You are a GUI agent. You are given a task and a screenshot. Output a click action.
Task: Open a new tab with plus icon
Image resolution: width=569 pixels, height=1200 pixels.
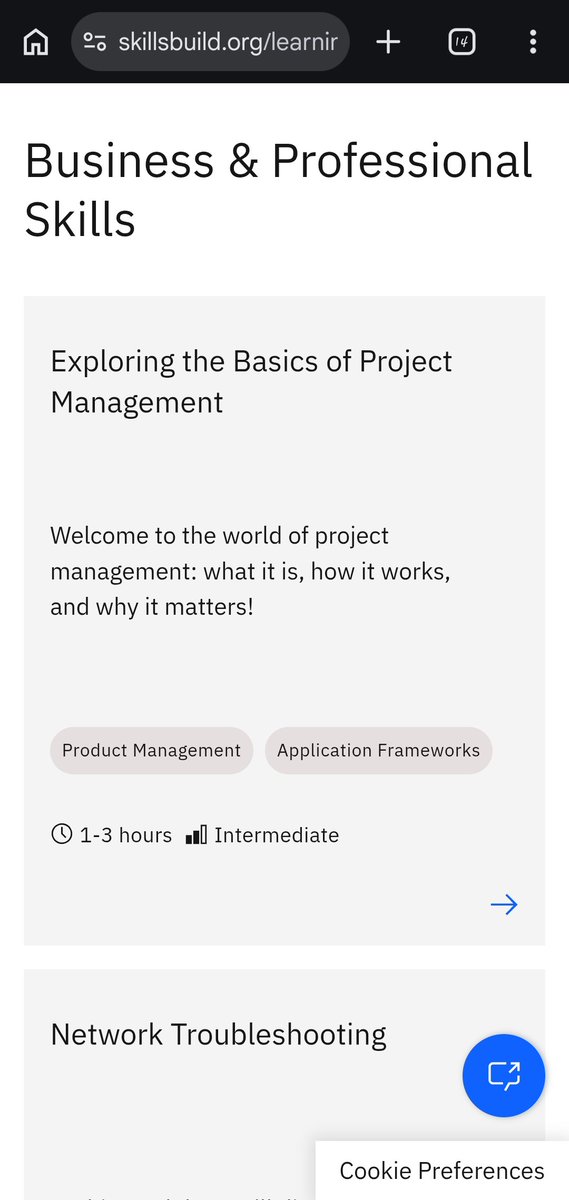[388, 42]
